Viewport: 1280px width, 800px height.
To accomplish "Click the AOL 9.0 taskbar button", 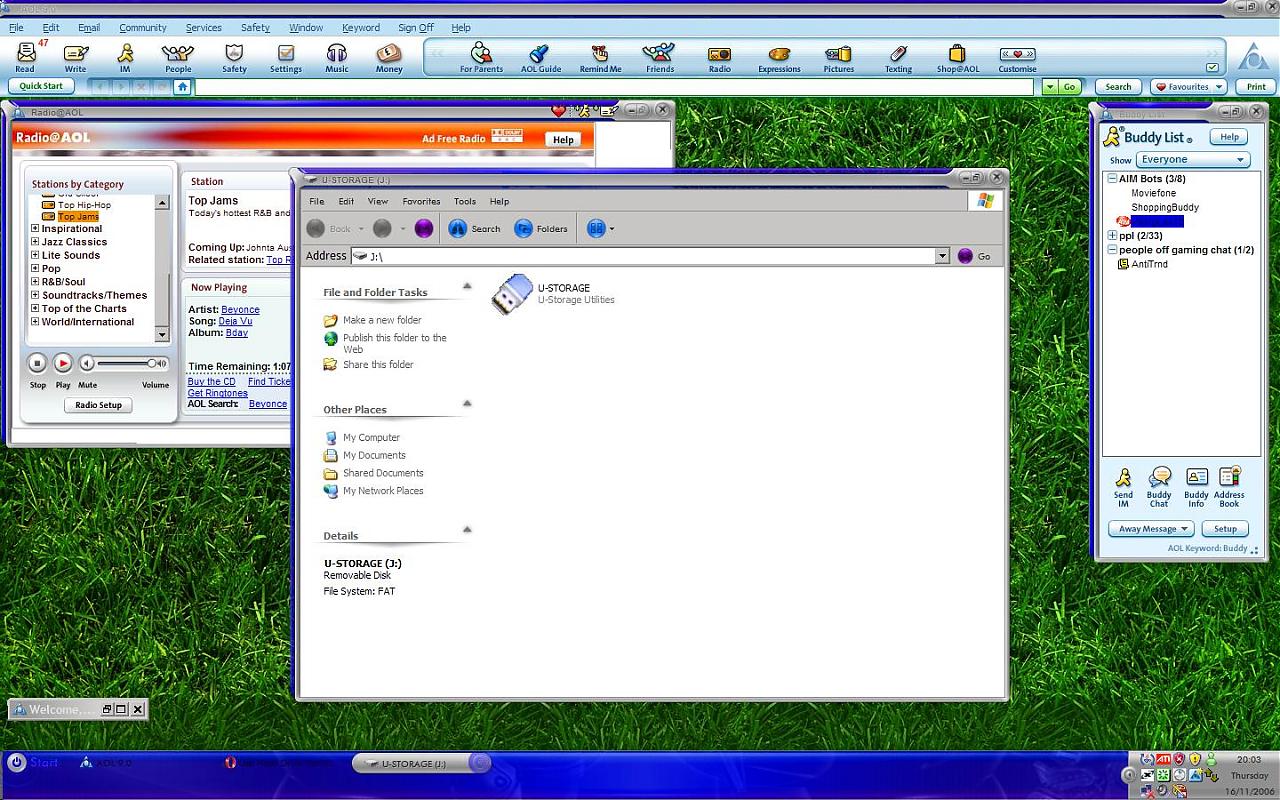I will (106, 763).
